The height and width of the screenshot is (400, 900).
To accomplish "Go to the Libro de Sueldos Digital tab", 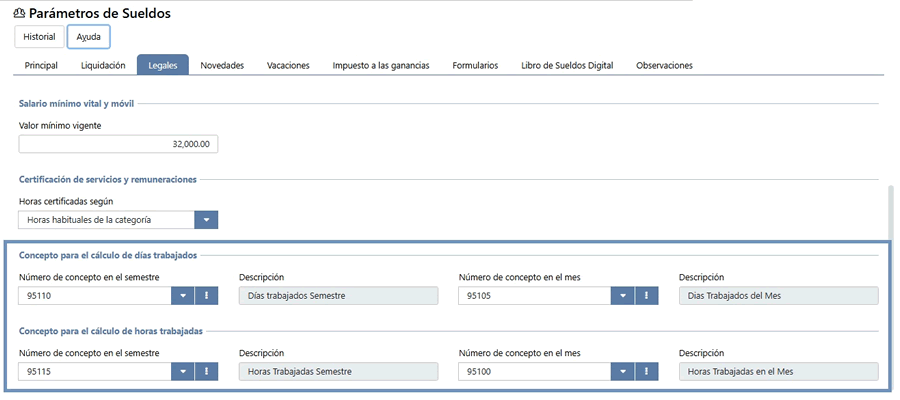I will point(567,65).
